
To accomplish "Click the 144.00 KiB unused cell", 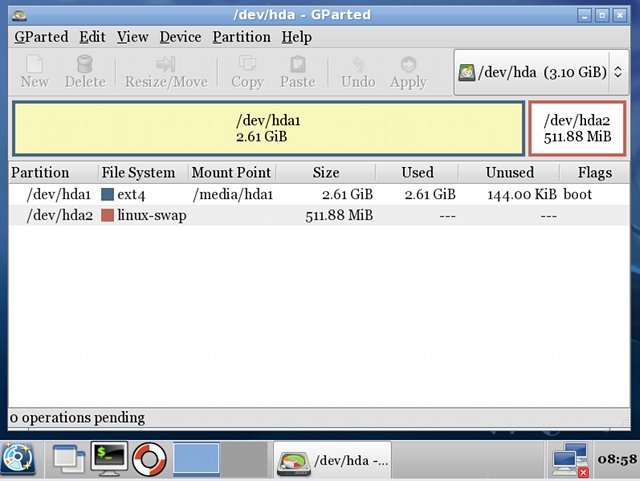I will pos(522,194).
